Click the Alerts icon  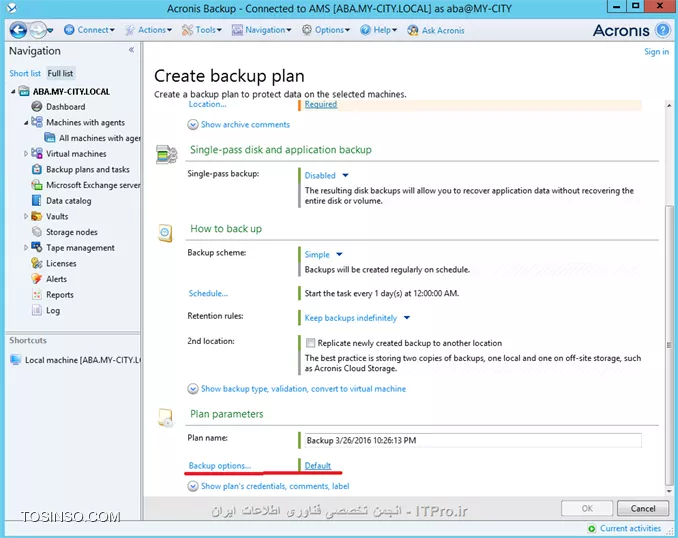[x=37, y=279]
